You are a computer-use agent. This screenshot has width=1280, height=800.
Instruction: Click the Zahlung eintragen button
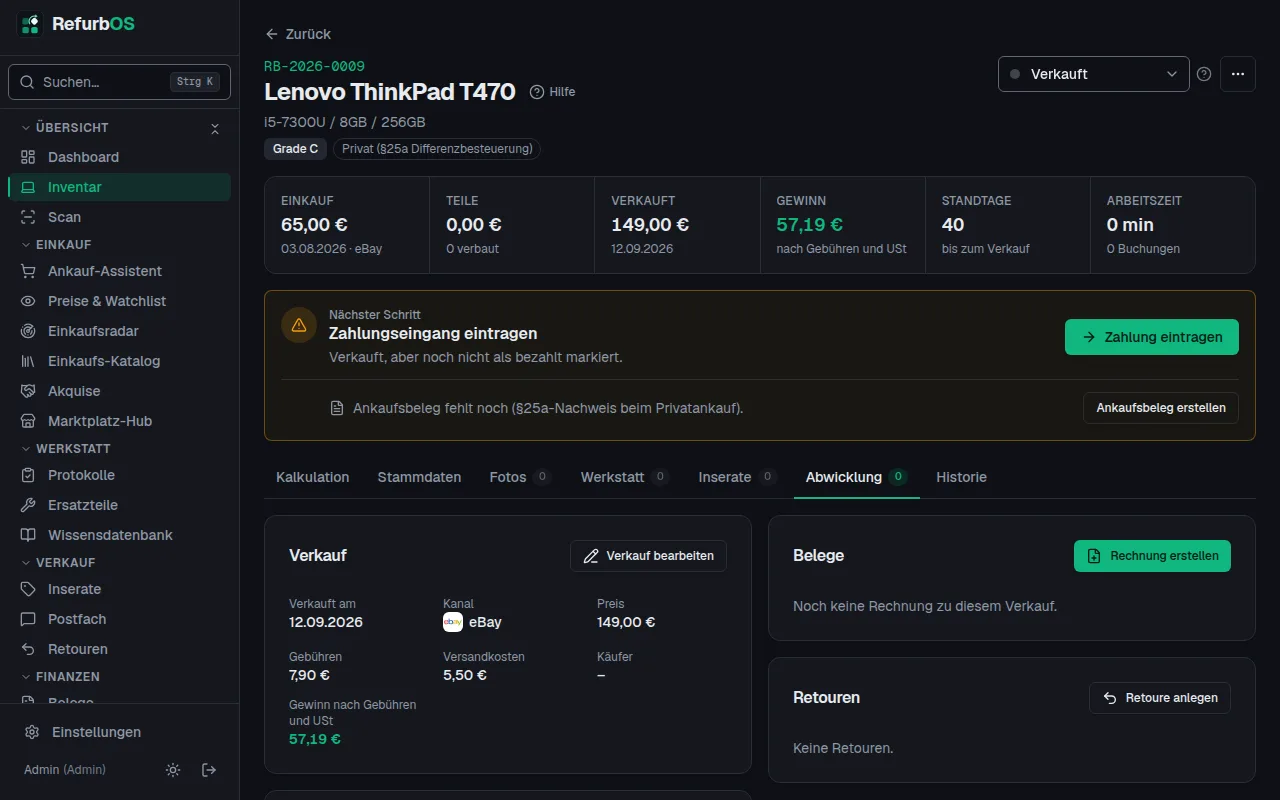(x=1152, y=337)
